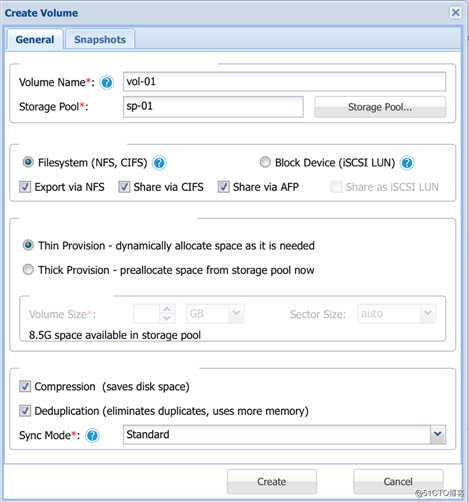469x502 pixels.
Task: Select Thin Provision radio option
Action: (28, 245)
